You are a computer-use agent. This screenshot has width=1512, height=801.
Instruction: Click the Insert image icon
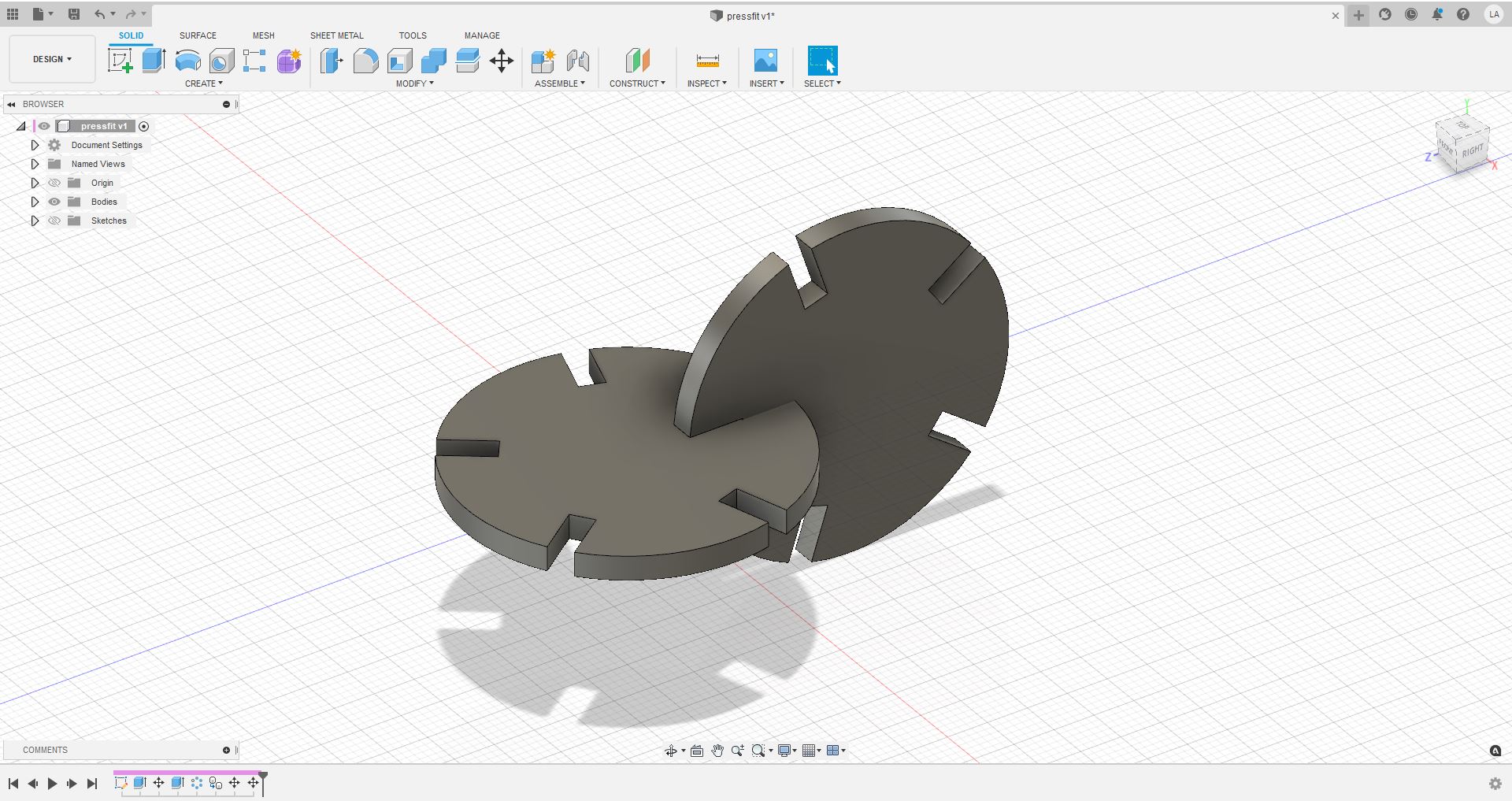click(765, 61)
